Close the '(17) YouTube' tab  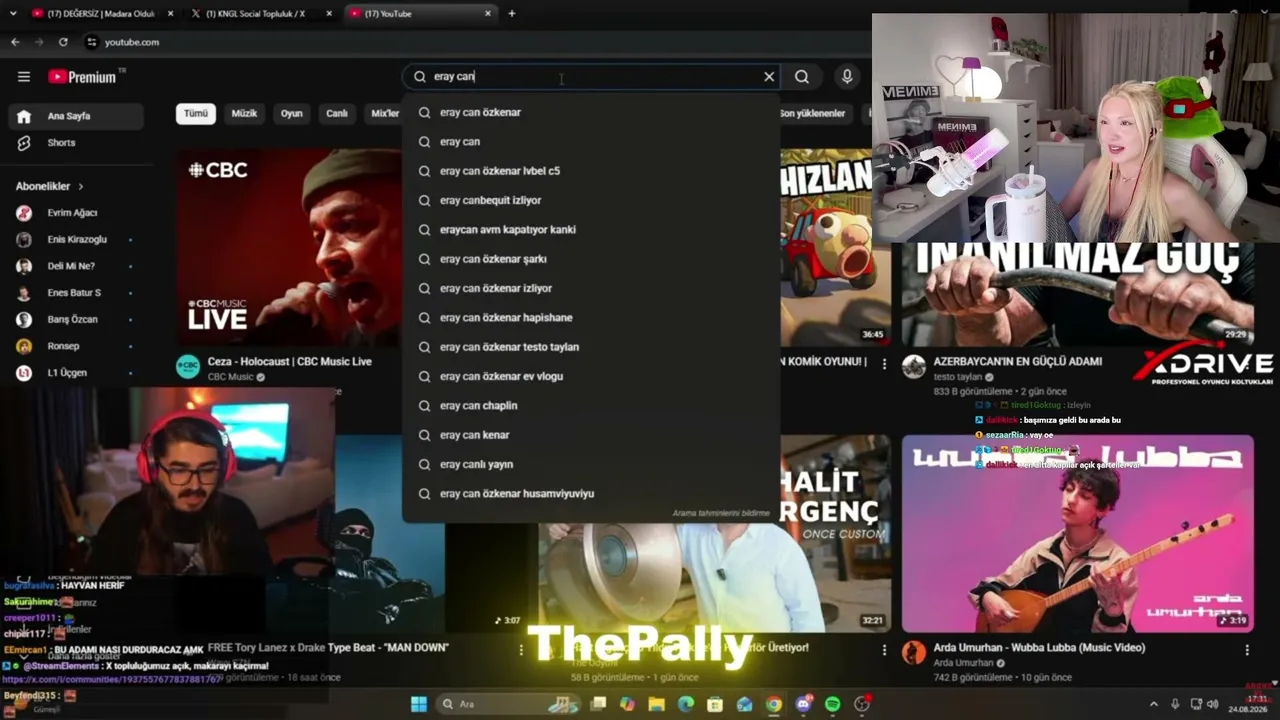(x=488, y=13)
